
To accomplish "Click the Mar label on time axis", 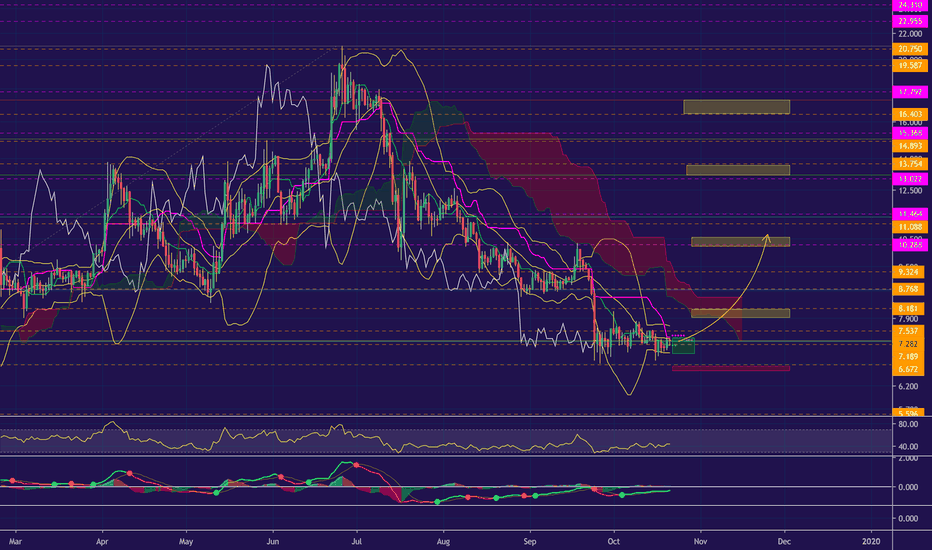I will click(x=15, y=542).
